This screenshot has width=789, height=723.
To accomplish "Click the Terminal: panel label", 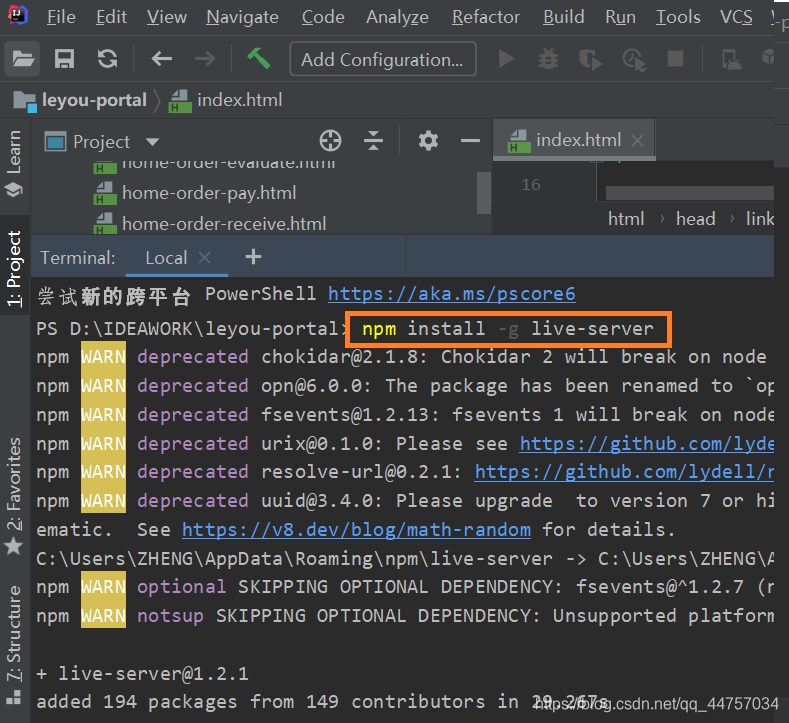I will point(78,258).
